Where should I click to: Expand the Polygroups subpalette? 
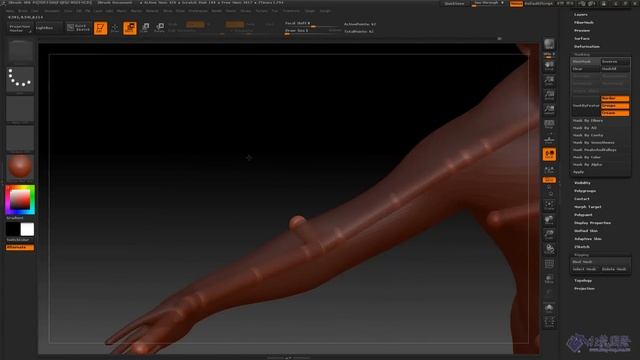tap(585, 191)
